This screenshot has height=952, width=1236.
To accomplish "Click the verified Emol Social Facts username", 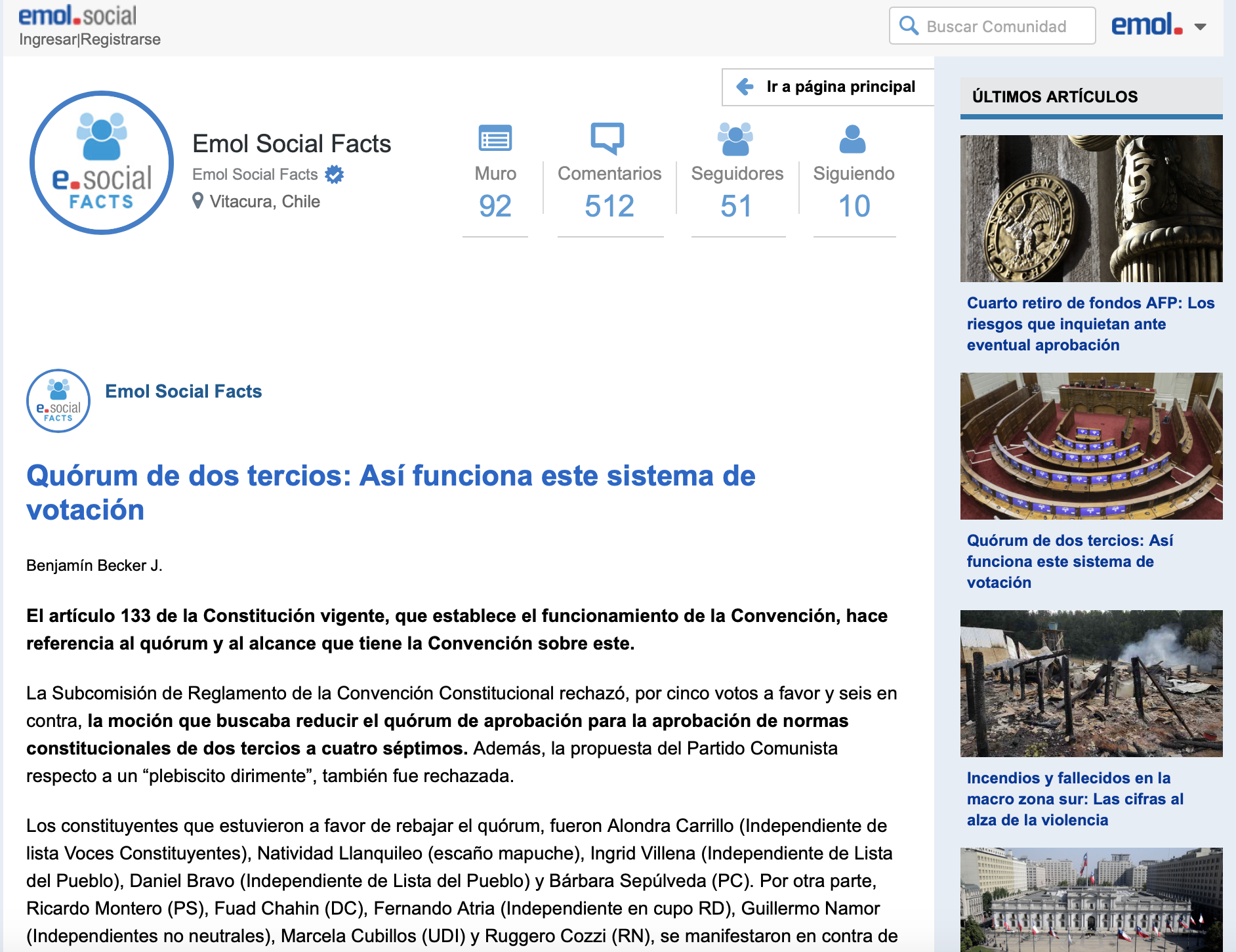I will (x=255, y=175).
